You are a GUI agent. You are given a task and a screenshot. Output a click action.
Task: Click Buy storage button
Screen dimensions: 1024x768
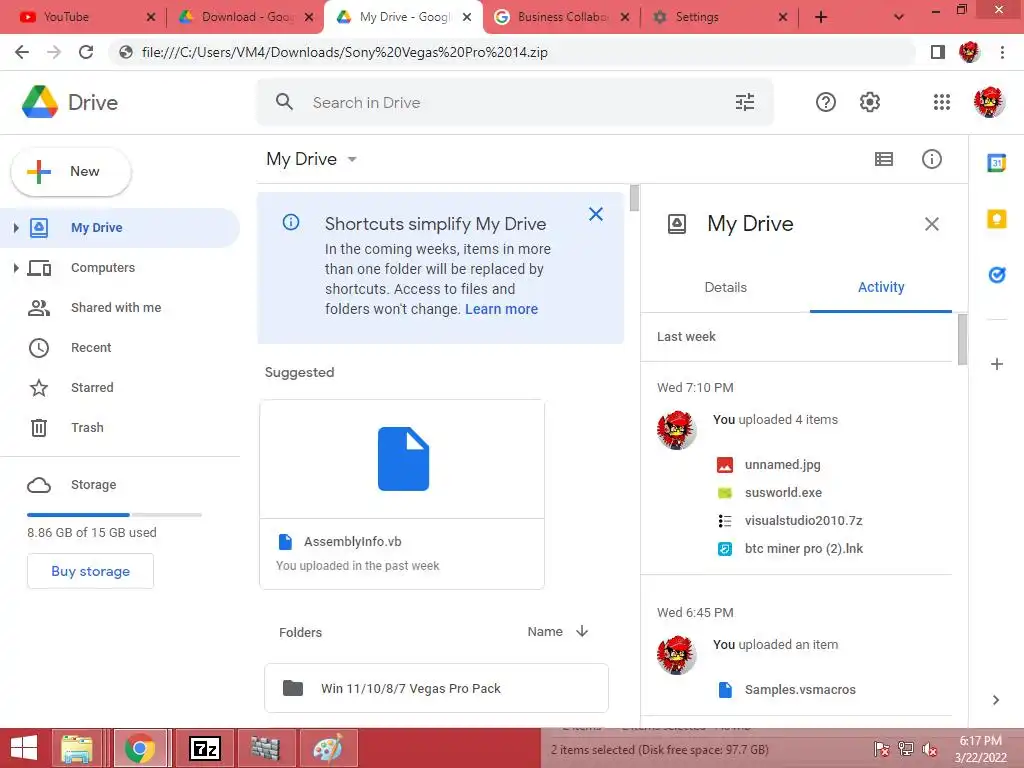pos(90,571)
